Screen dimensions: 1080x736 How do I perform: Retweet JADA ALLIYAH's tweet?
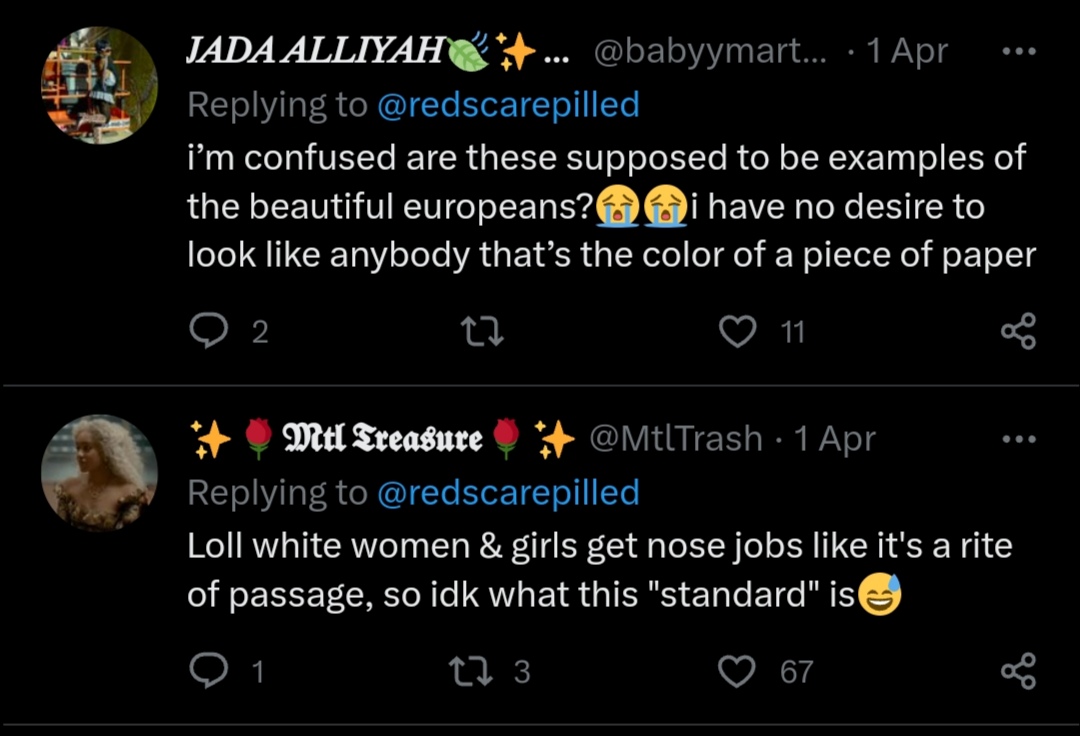(485, 331)
